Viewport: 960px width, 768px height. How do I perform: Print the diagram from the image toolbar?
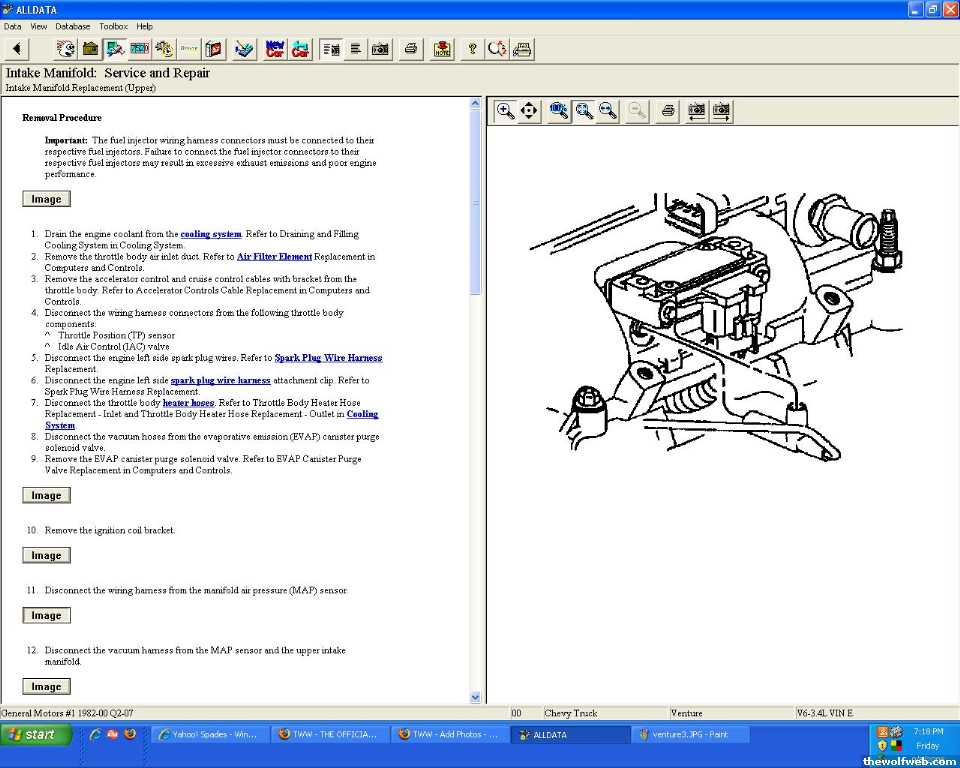(668, 111)
